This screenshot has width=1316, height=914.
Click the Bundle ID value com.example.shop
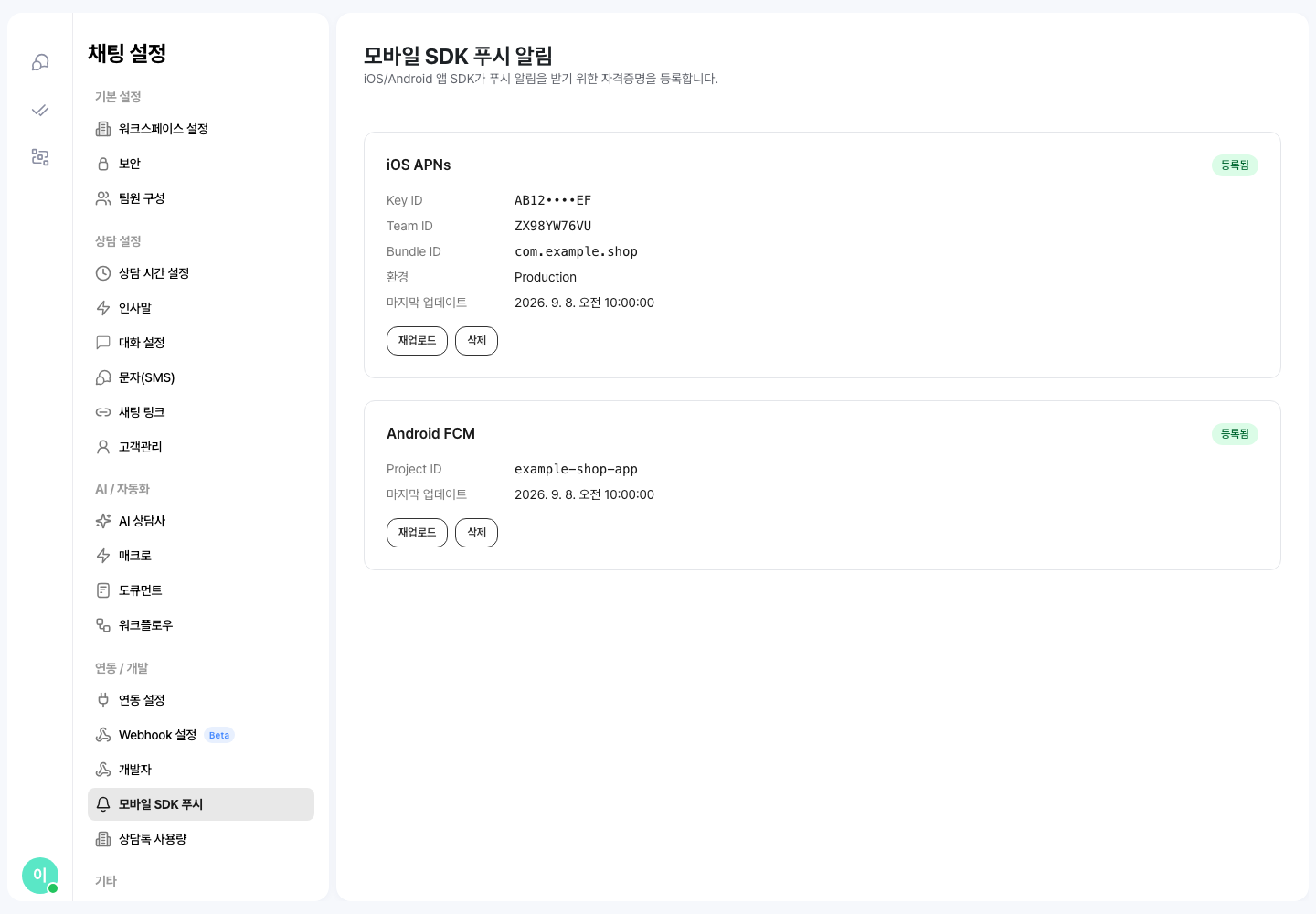pos(576,251)
